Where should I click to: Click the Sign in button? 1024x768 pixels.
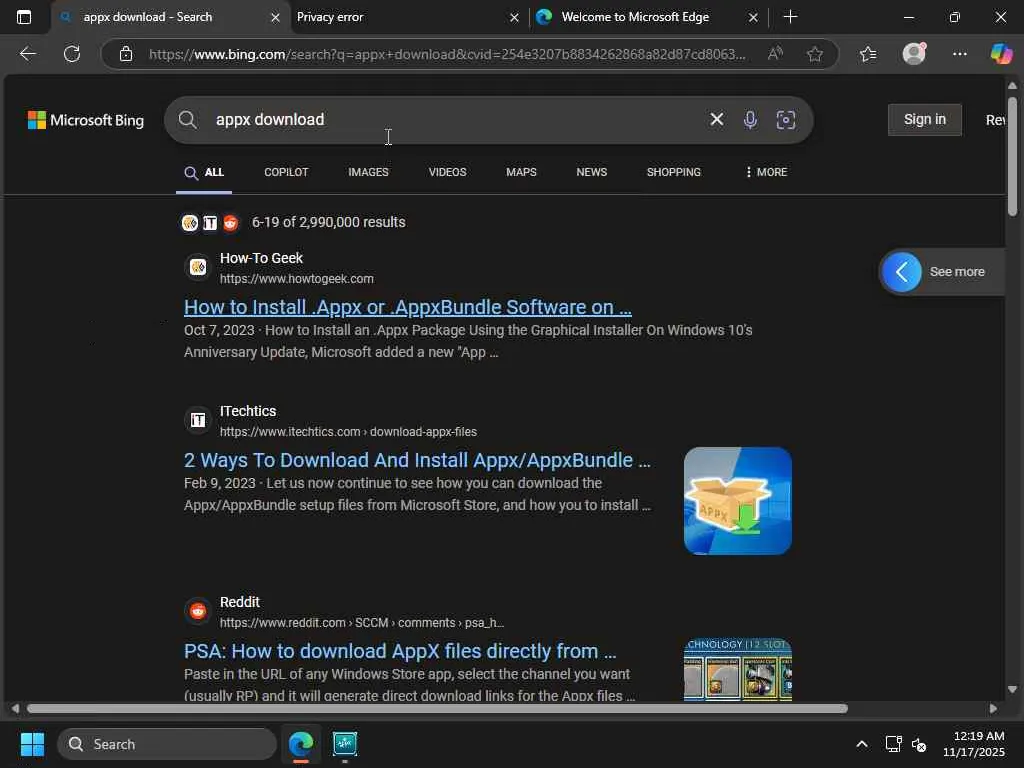click(925, 120)
